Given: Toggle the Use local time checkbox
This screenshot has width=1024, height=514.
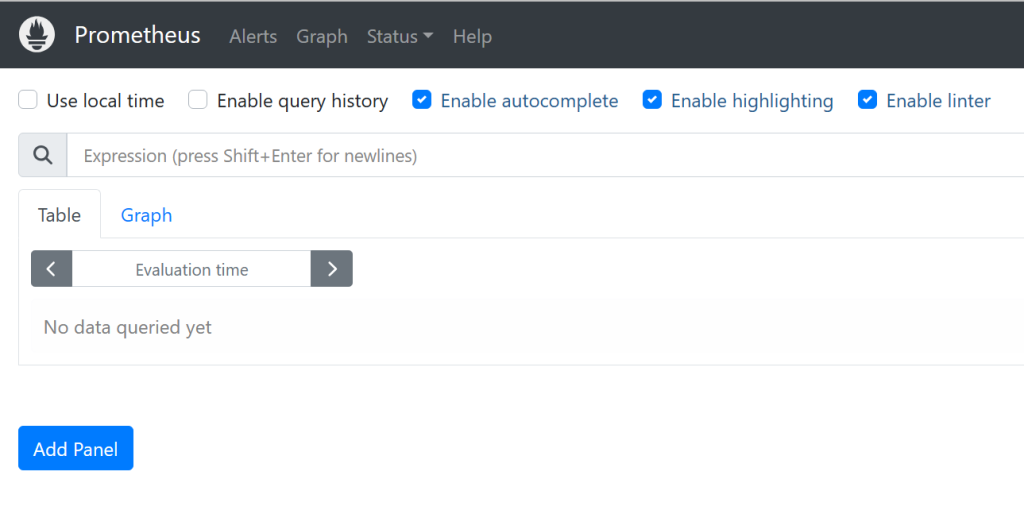Looking at the screenshot, I should pos(29,100).
